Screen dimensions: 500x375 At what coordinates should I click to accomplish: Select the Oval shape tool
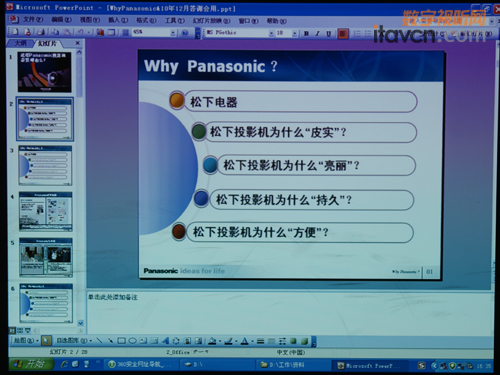pyautogui.click(x=132, y=341)
